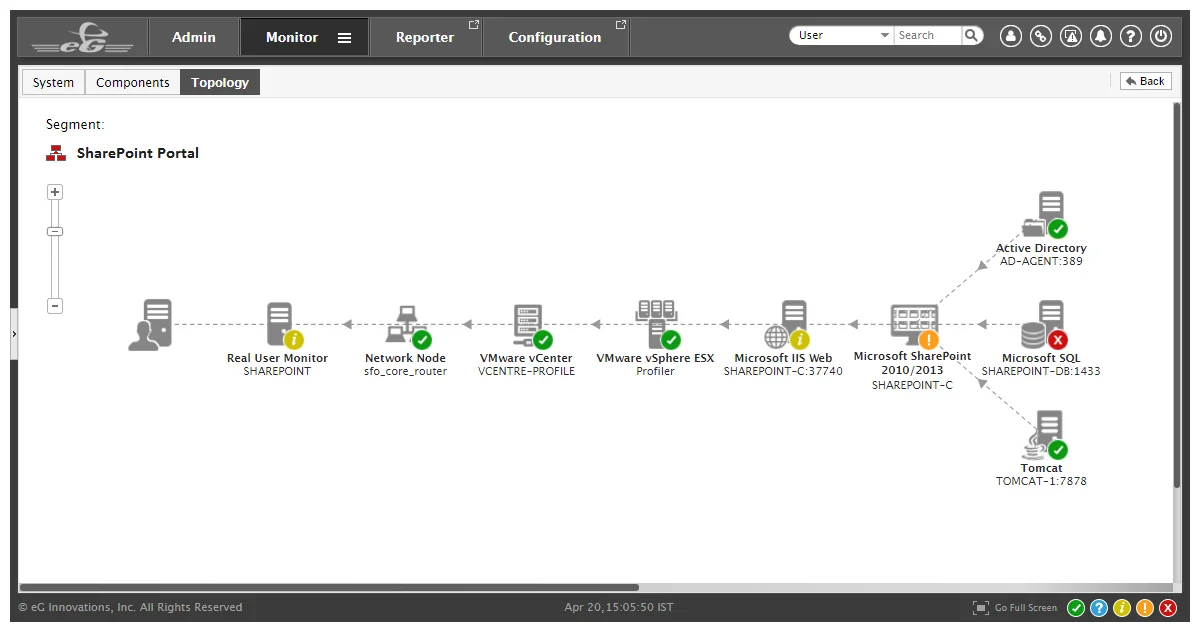Select the Microsoft IIS Web node icon
This screenshot has width=1200, height=632.
(x=786, y=325)
